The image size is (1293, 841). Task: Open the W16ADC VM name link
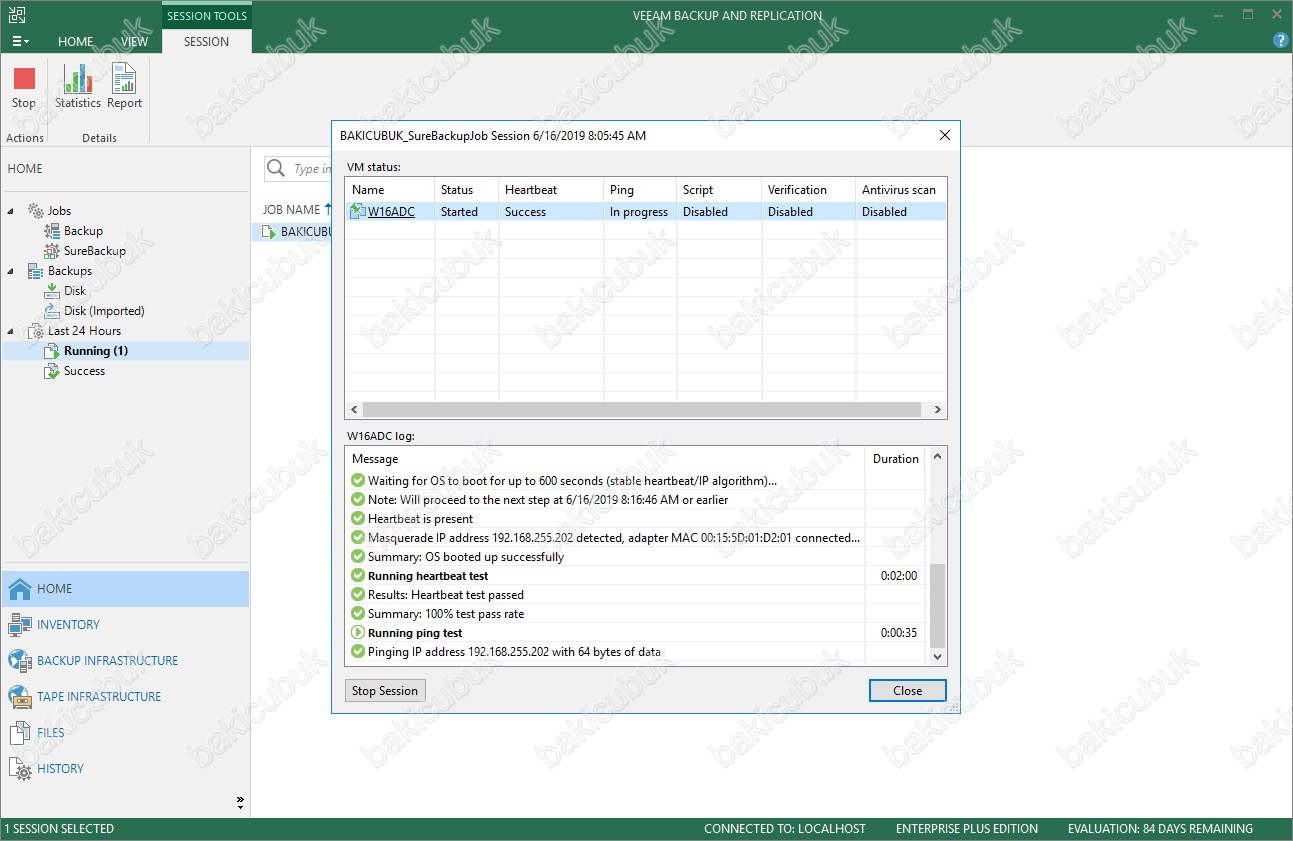pyautogui.click(x=391, y=212)
